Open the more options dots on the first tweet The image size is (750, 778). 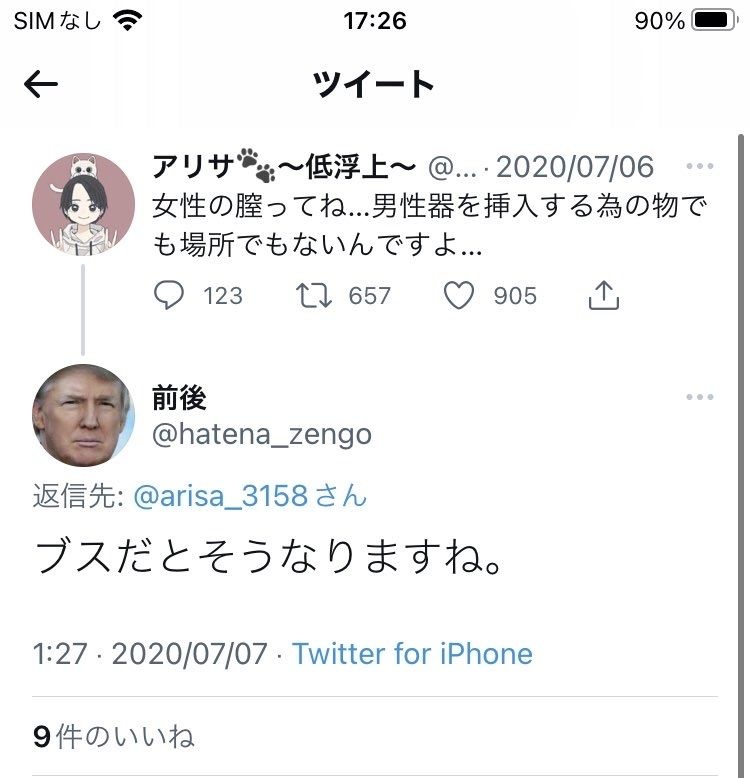(x=699, y=167)
